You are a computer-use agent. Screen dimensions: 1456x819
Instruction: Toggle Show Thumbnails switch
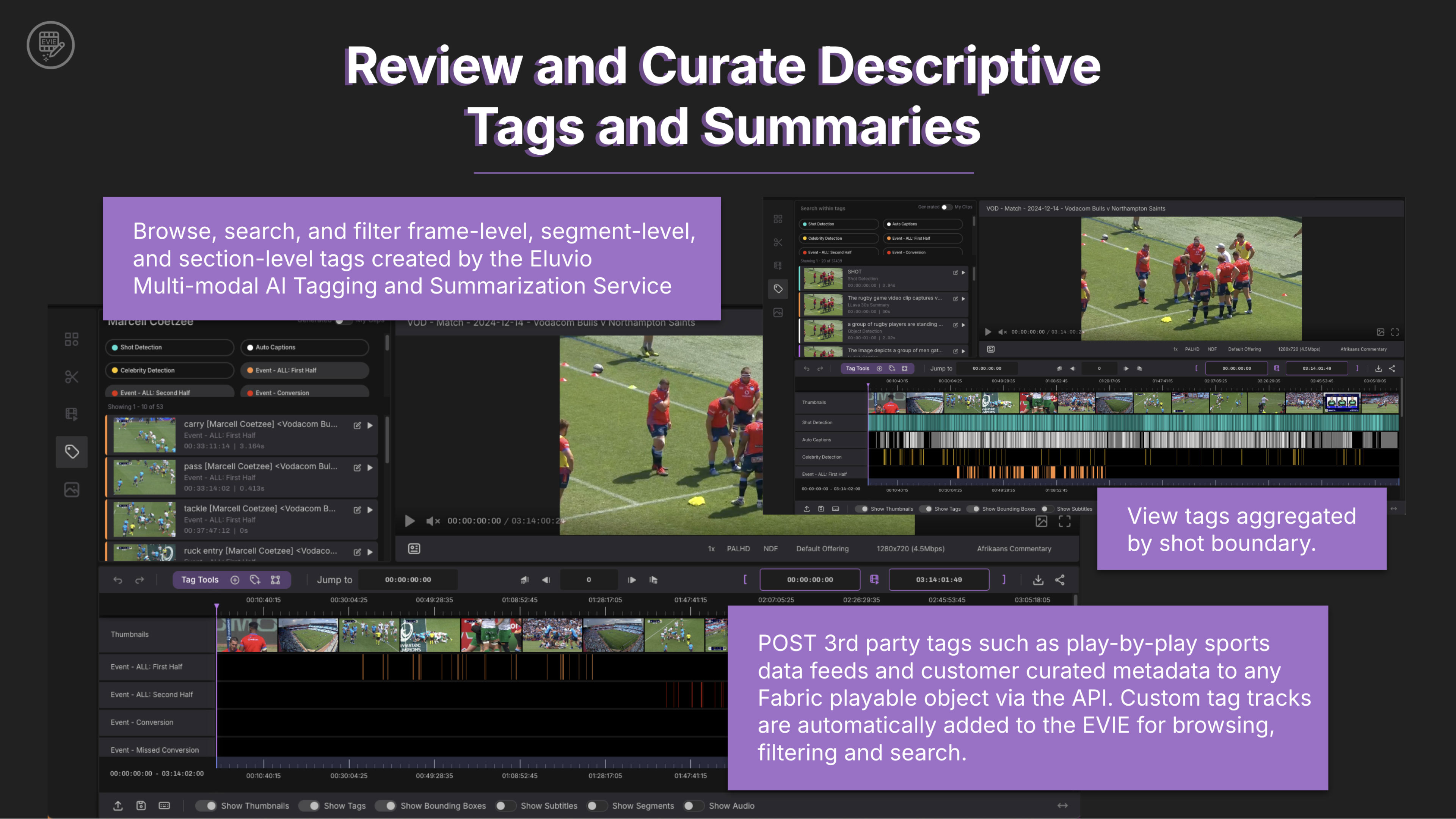click(x=207, y=805)
